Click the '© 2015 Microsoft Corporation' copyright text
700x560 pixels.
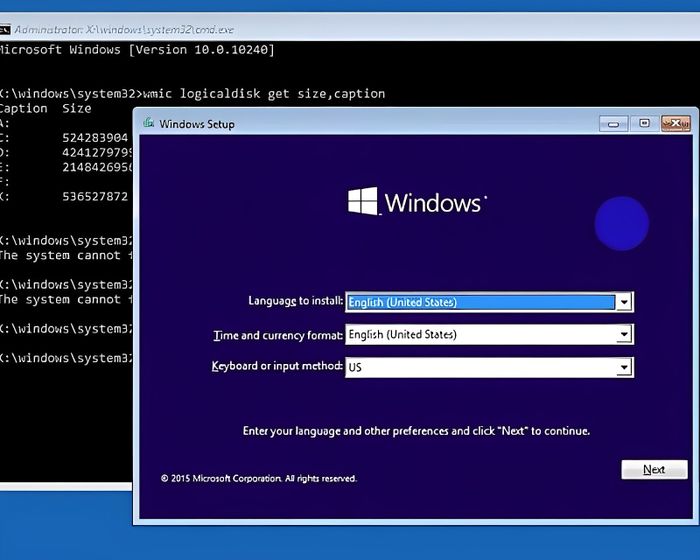258,478
